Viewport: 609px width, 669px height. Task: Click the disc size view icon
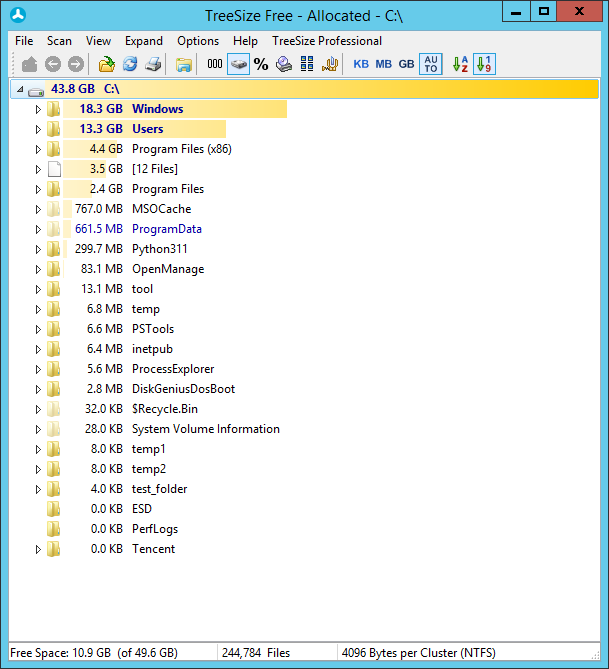click(x=284, y=64)
